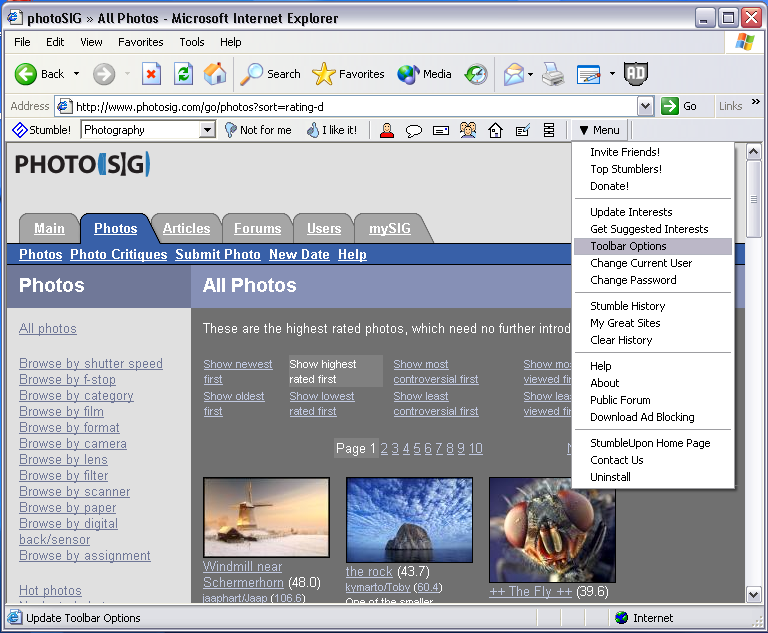The image size is (768, 633).
Task: Click the house icon in StumbleUpon toolbar
Action: (x=495, y=130)
